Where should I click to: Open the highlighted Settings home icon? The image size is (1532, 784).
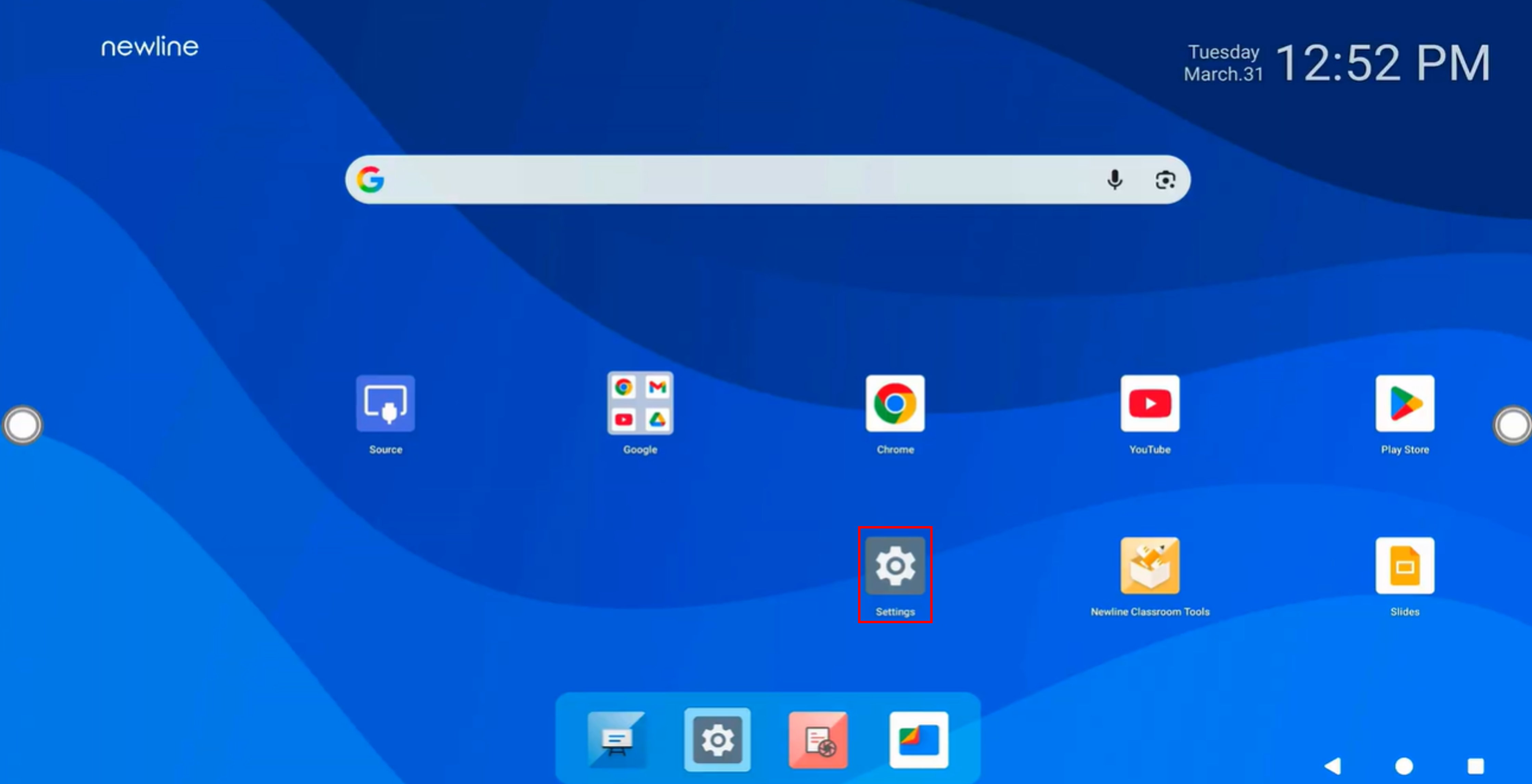895,566
